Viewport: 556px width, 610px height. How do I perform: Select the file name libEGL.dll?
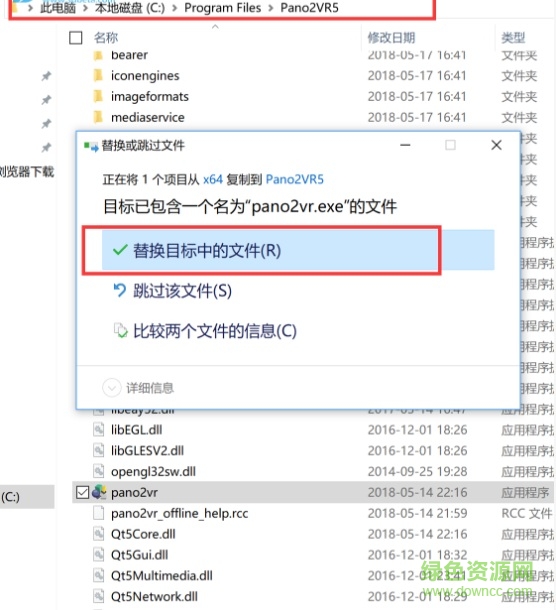pos(137,429)
